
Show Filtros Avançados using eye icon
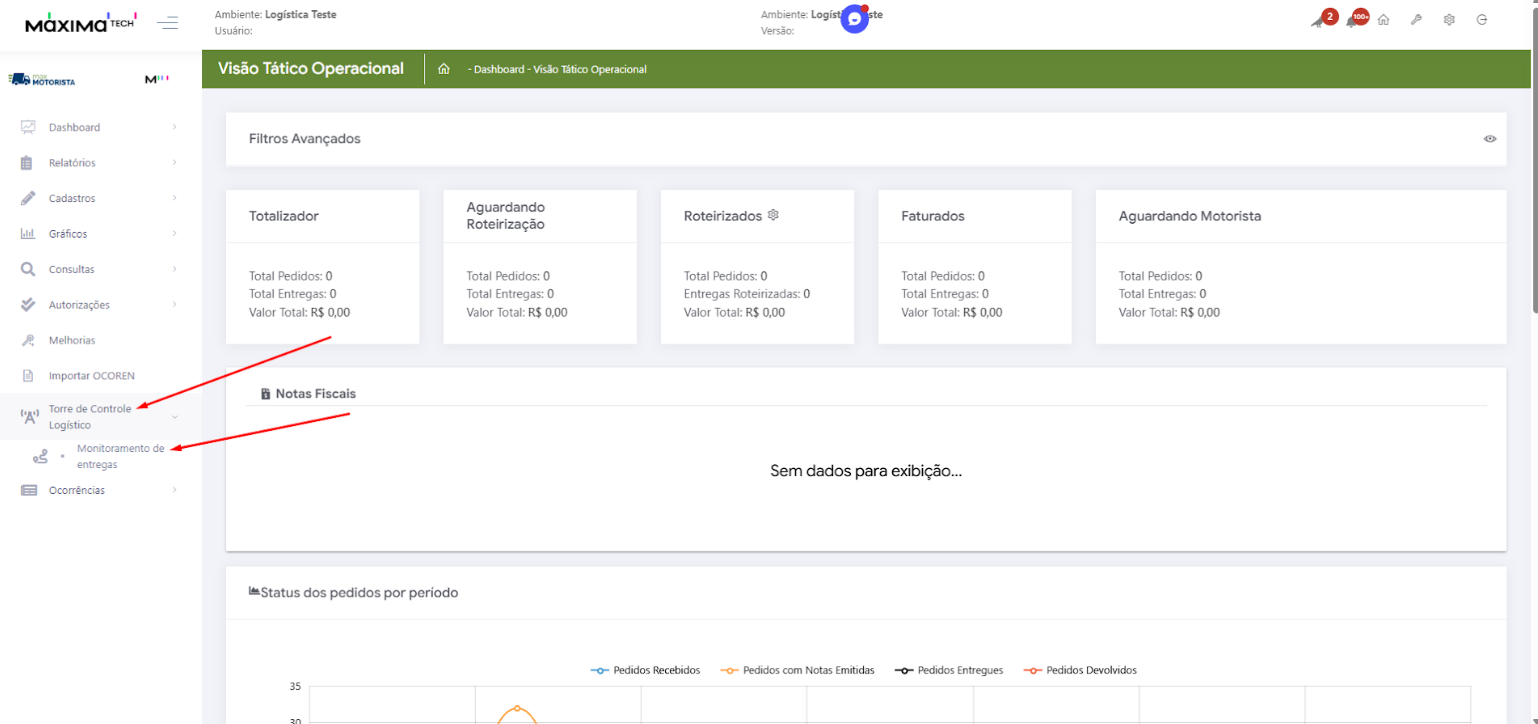point(1490,139)
